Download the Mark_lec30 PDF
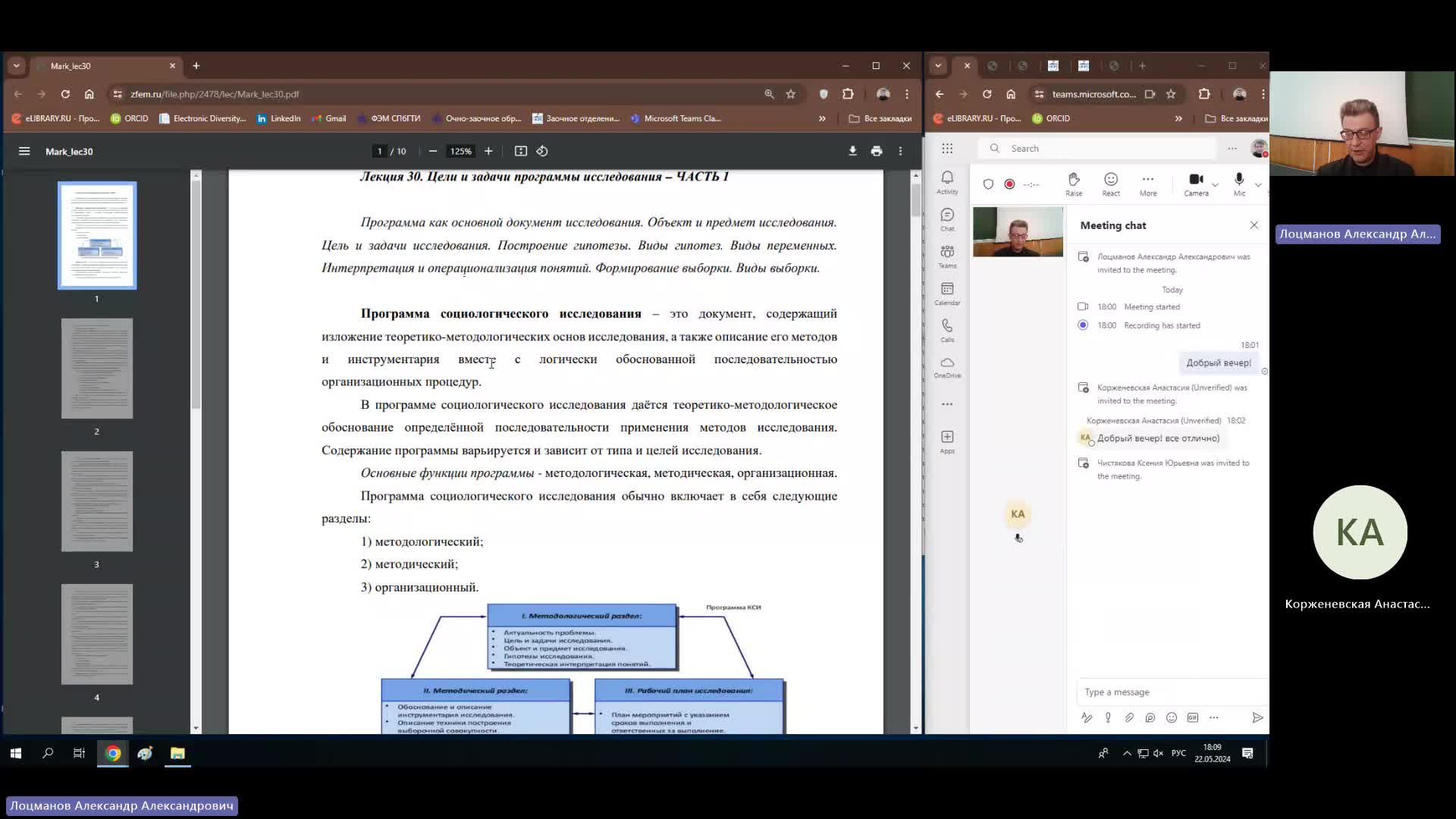 click(x=852, y=152)
